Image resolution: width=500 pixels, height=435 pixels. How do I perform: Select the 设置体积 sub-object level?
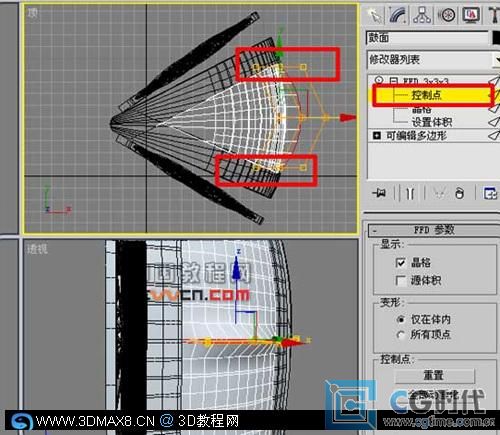pyautogui.click(x=432, y=122)
